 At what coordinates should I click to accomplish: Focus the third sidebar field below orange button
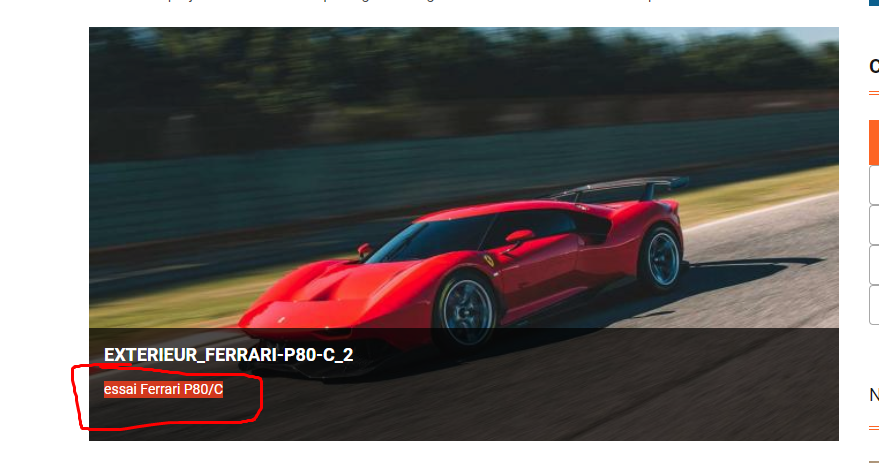pos(874,264)
